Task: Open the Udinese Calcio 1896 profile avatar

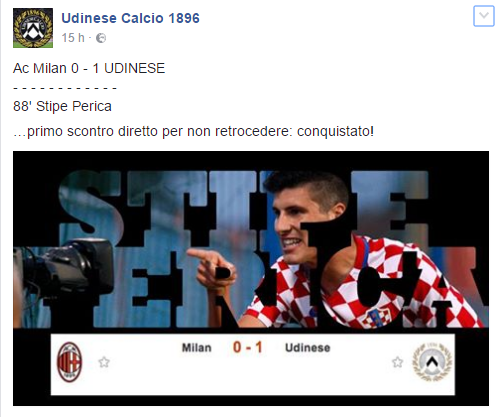Action: click(x=33, y=28)
